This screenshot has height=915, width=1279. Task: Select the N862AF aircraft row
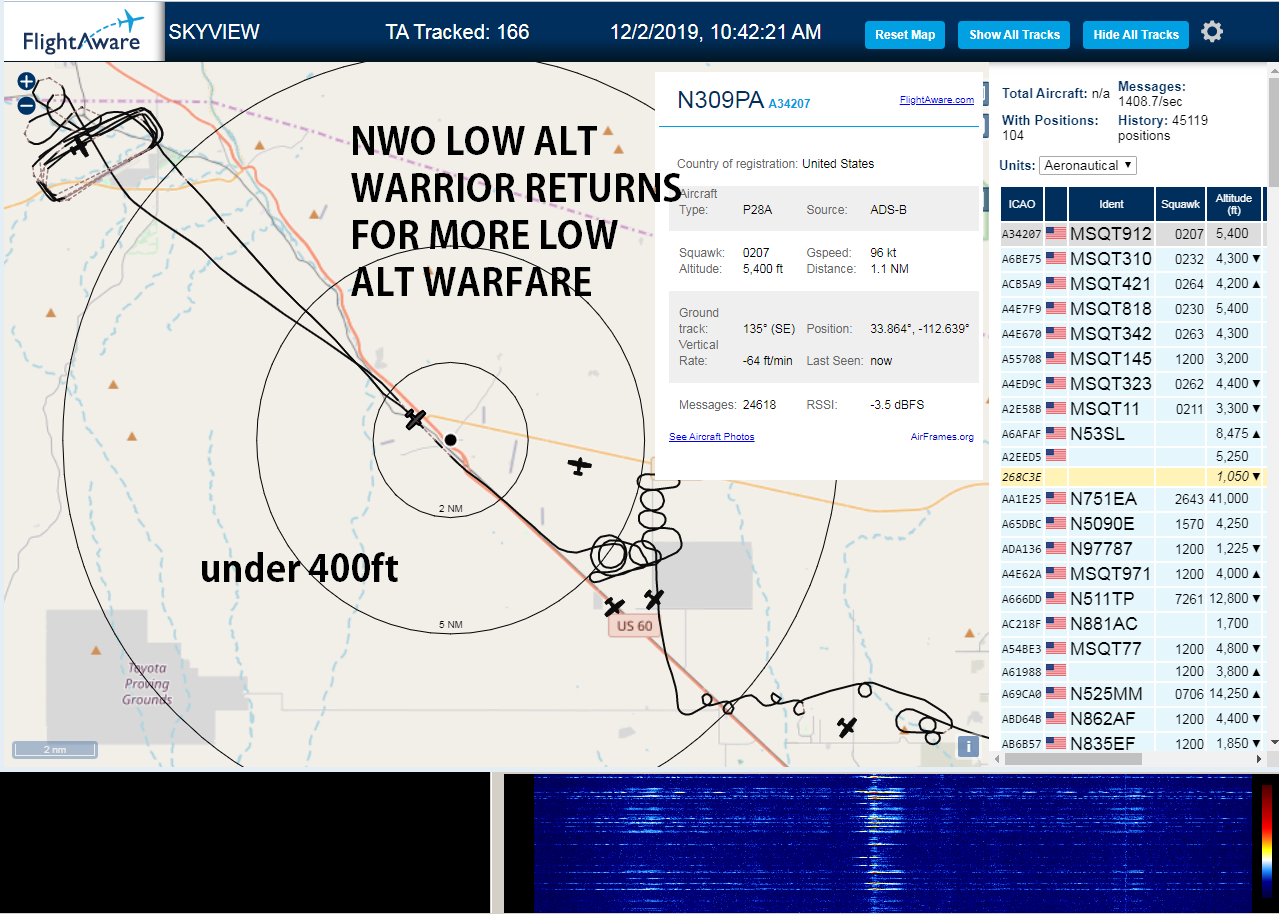[1132, 719]
